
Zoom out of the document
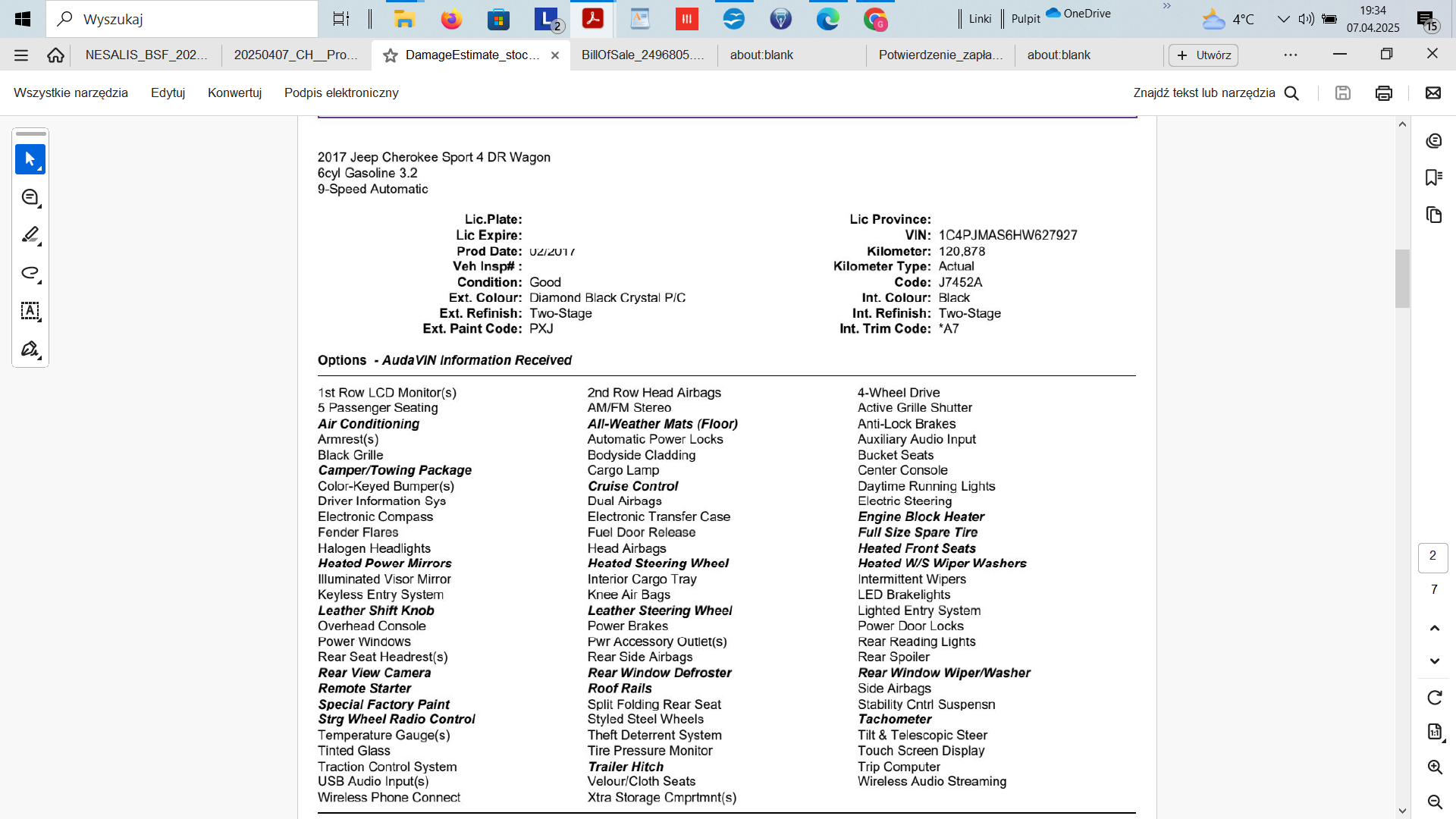click(x=1434, y=802)
